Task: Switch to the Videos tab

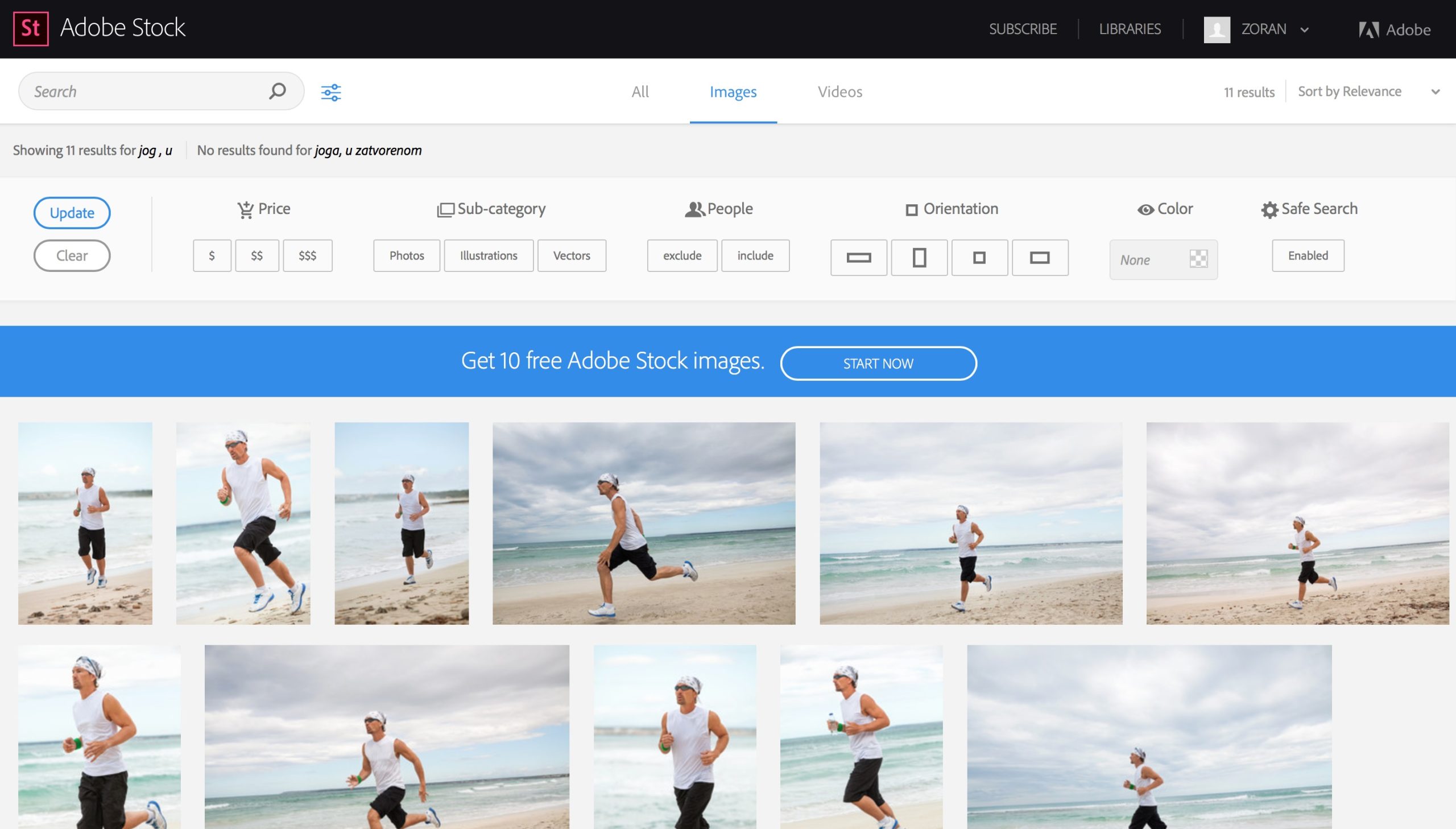Action: [839, 92]
